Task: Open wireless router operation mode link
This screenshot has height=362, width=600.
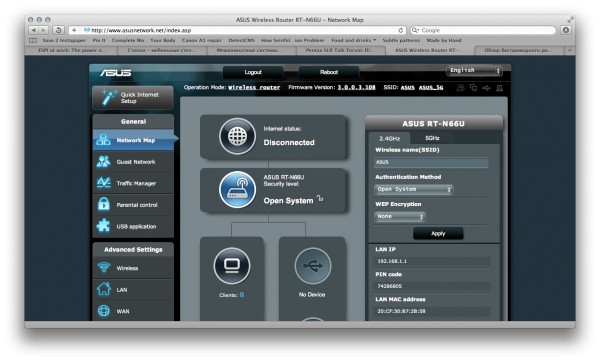Action: (x=254, y=88)
